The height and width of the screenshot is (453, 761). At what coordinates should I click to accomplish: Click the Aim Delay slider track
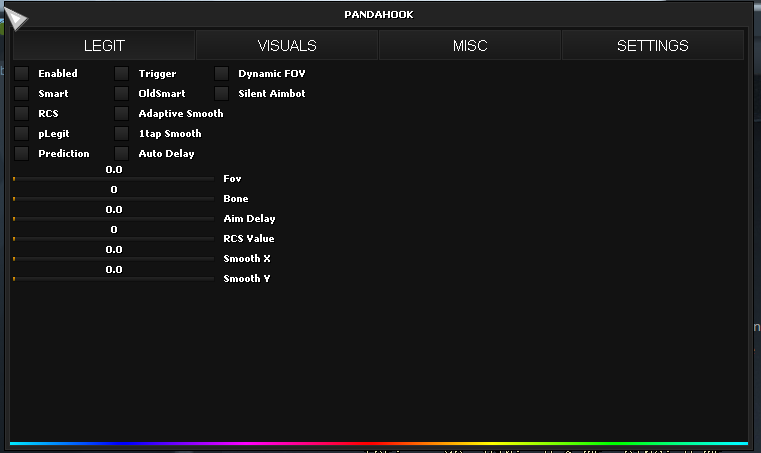point(114,218)
